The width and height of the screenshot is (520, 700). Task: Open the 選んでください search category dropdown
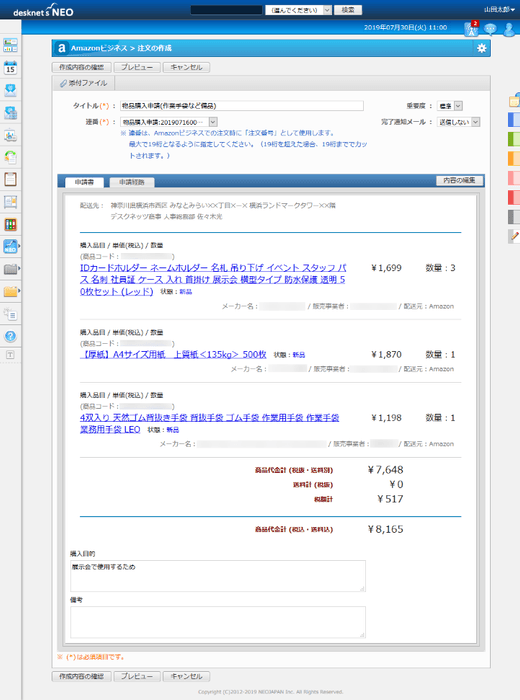(x=298, y=10)
